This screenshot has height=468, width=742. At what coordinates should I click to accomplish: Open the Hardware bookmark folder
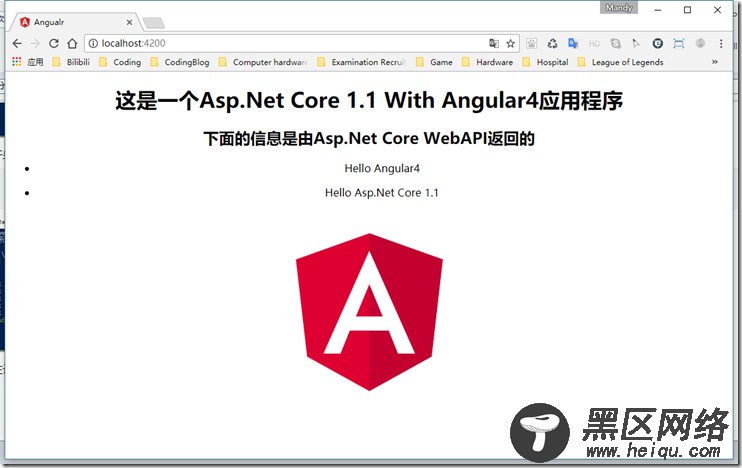pyautogui.click(x=487, y=62)
